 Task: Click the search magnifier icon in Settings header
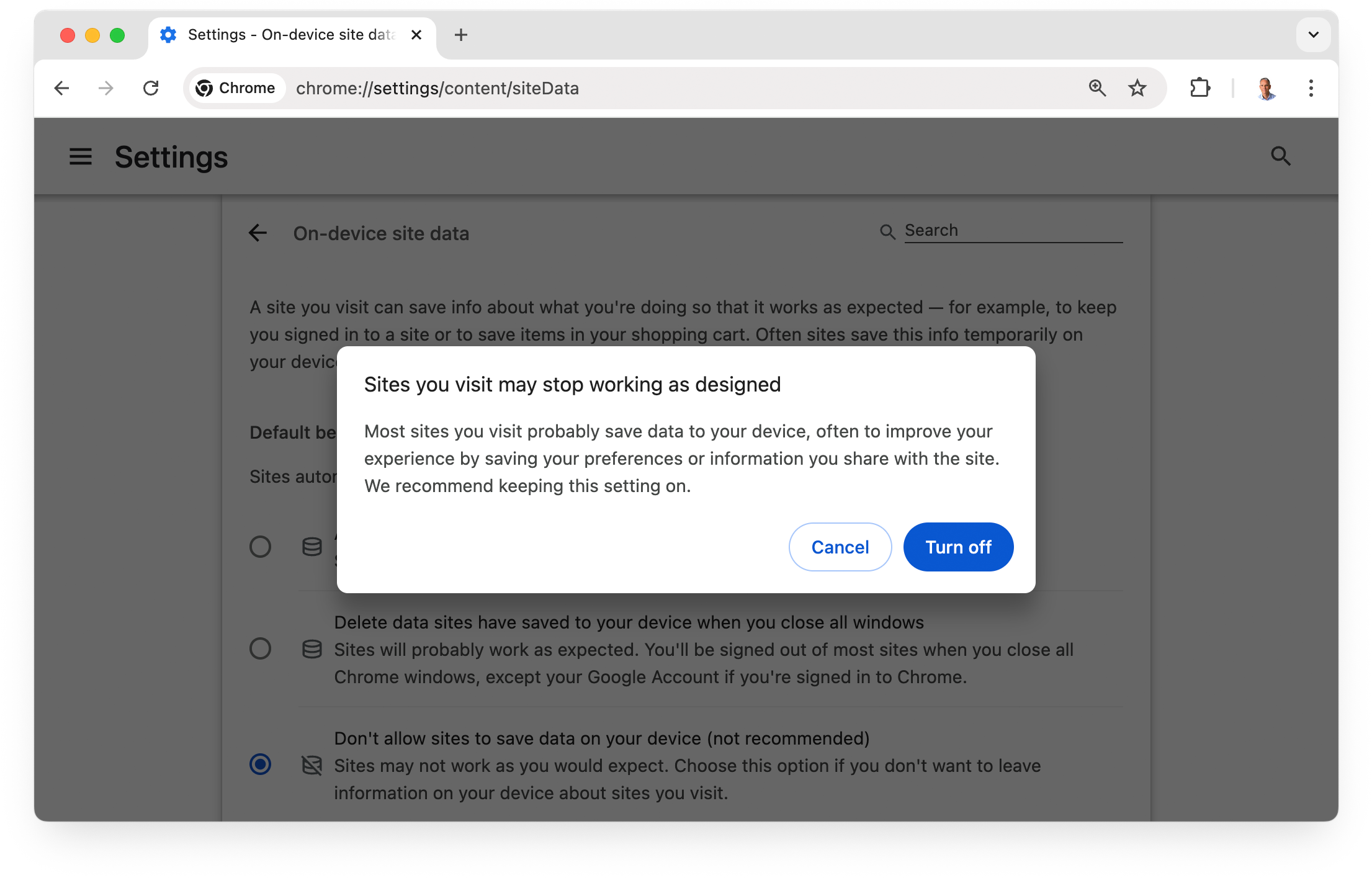pyautogui.click(x=1281, y=156)
